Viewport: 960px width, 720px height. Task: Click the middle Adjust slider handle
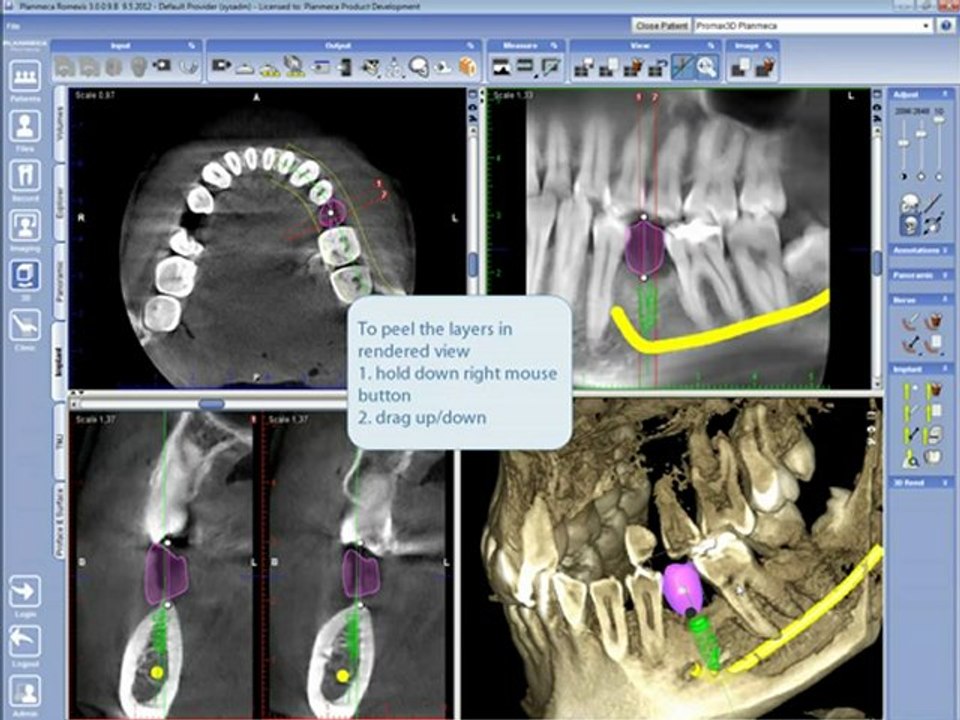pos(921,134)
